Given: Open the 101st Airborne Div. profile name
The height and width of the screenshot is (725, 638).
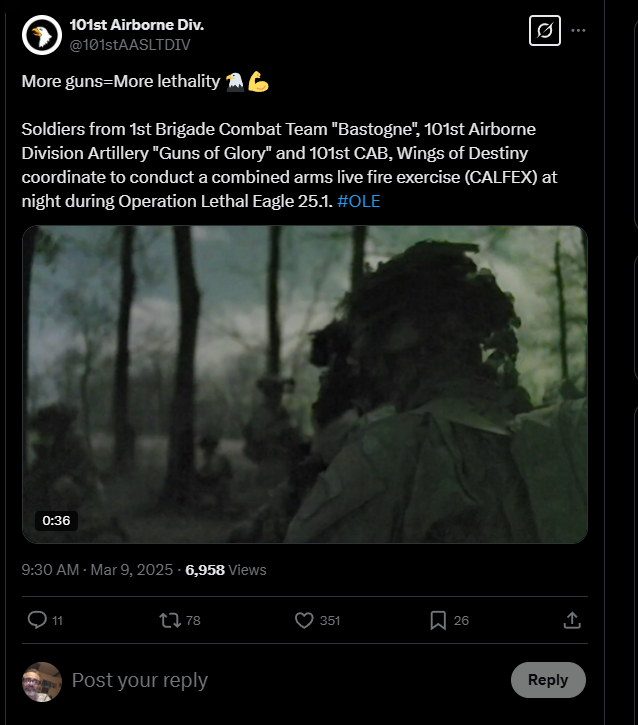Looking at the screenshot, I should 137,25.
